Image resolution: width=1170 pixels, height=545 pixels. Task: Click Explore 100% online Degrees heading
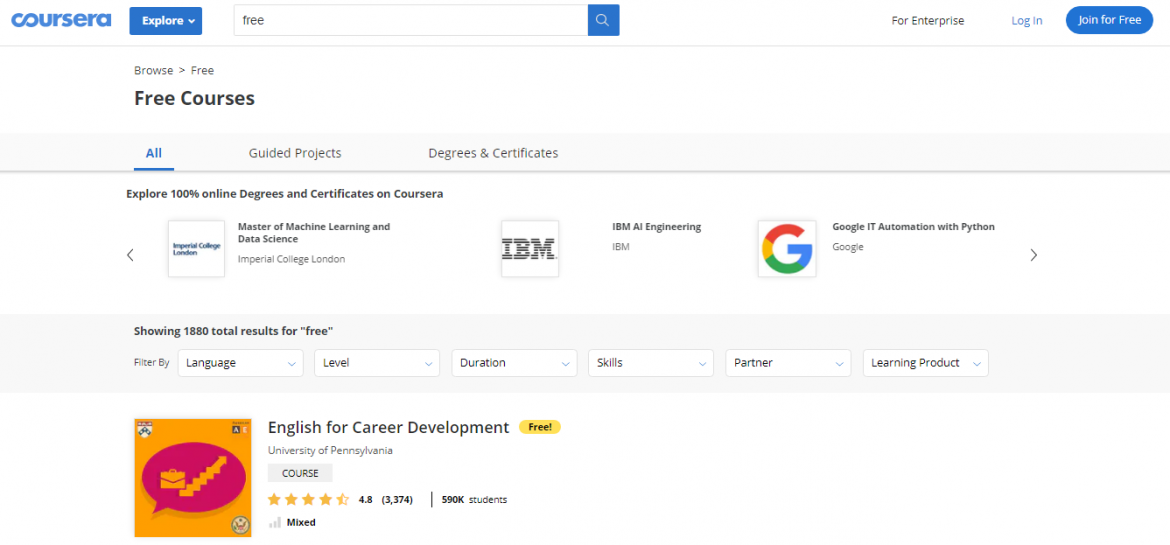click(285, 194)
